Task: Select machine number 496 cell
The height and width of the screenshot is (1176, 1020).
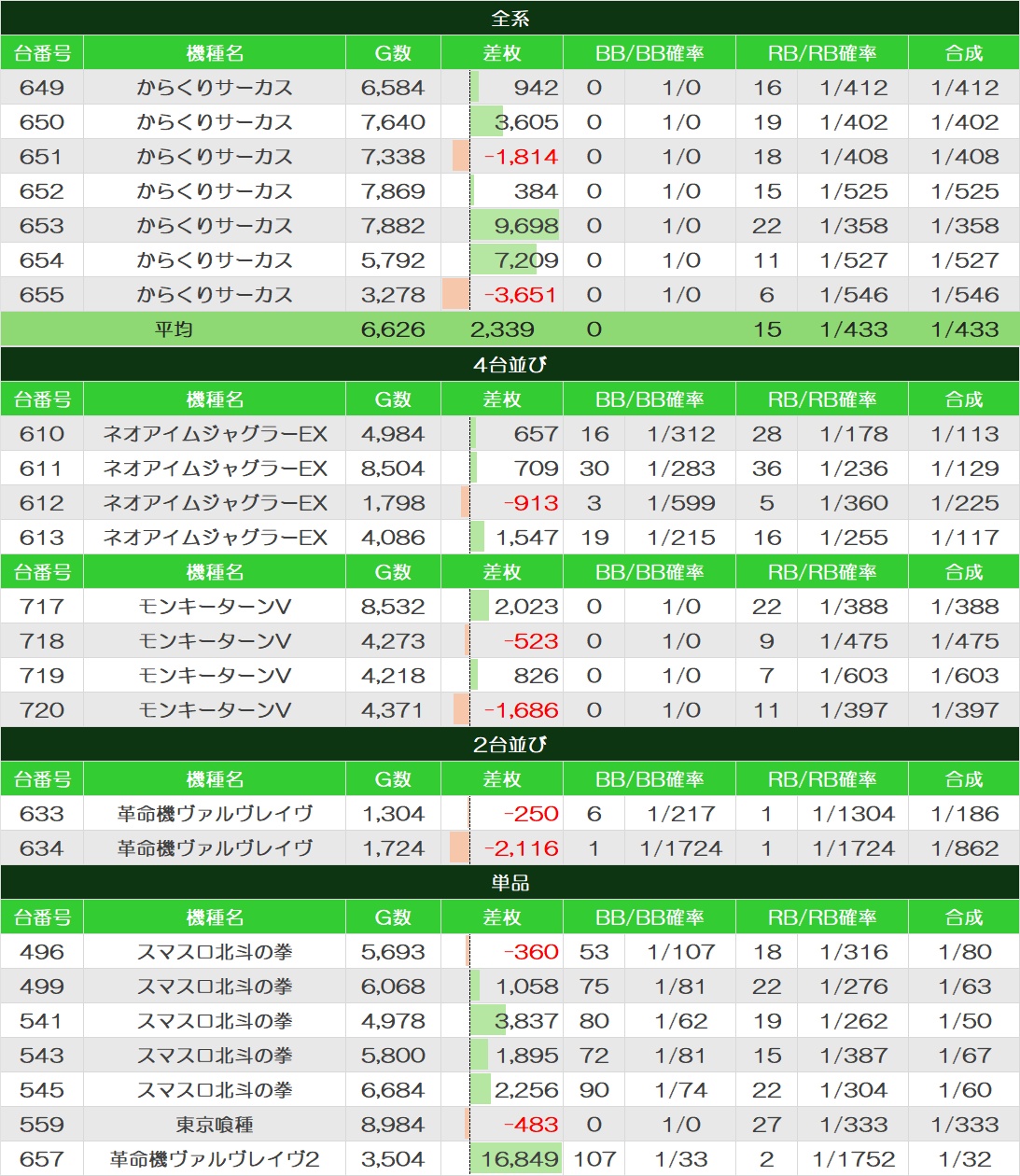Action: 42,952
